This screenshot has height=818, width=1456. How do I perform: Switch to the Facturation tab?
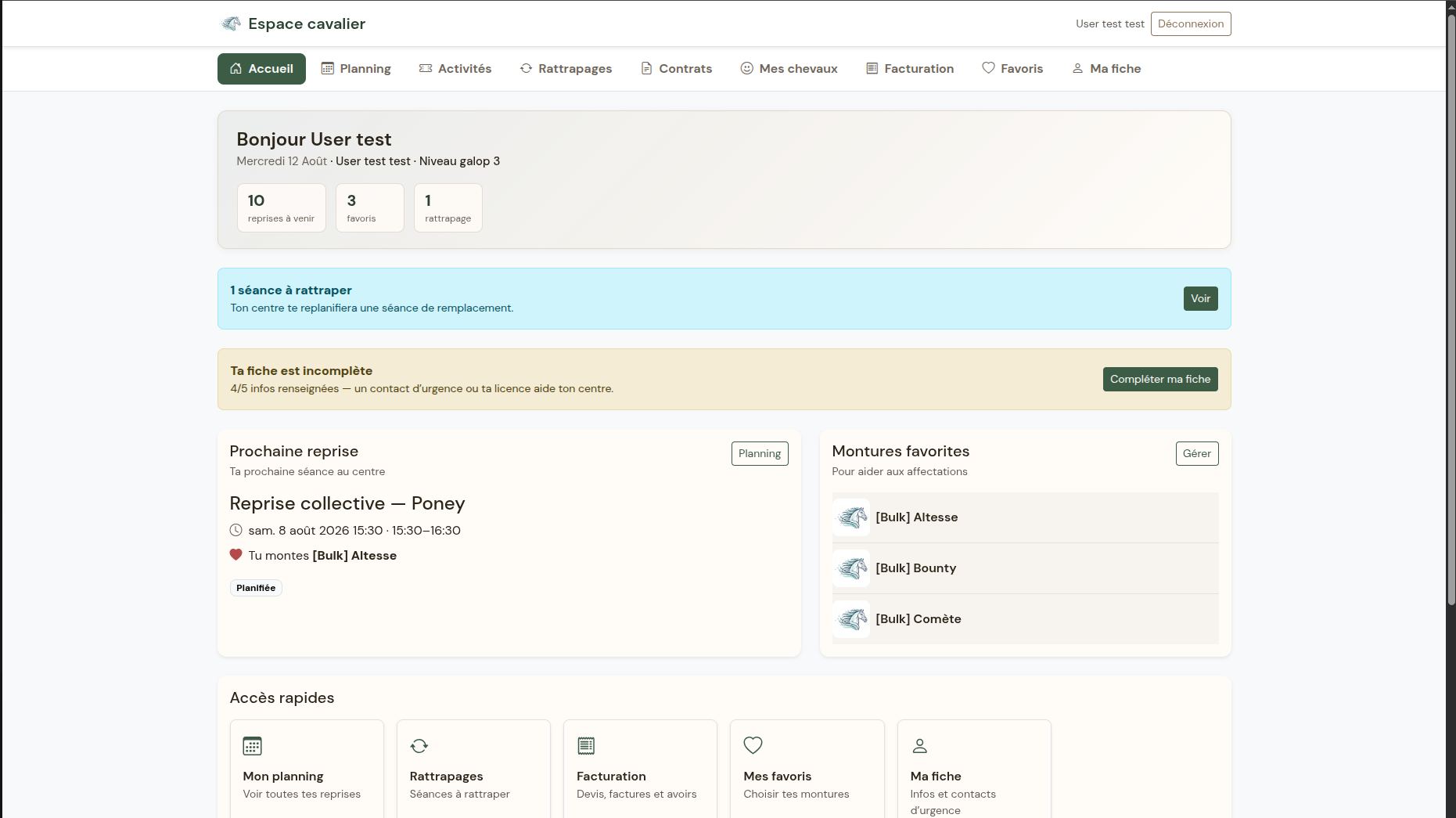[x=910, y=69]
